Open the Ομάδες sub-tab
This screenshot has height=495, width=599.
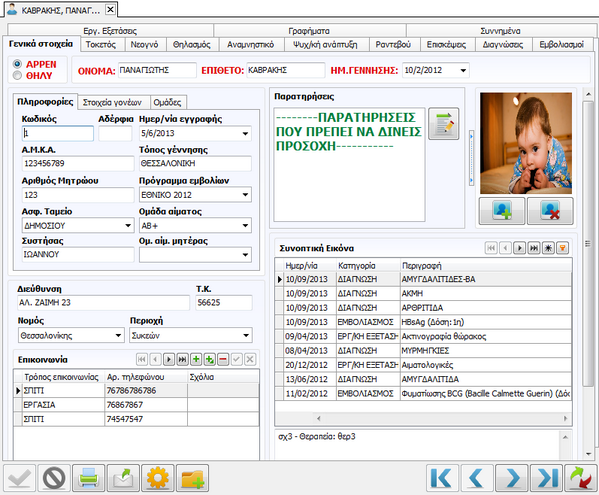pyautogui.click(x=167, y=102)
